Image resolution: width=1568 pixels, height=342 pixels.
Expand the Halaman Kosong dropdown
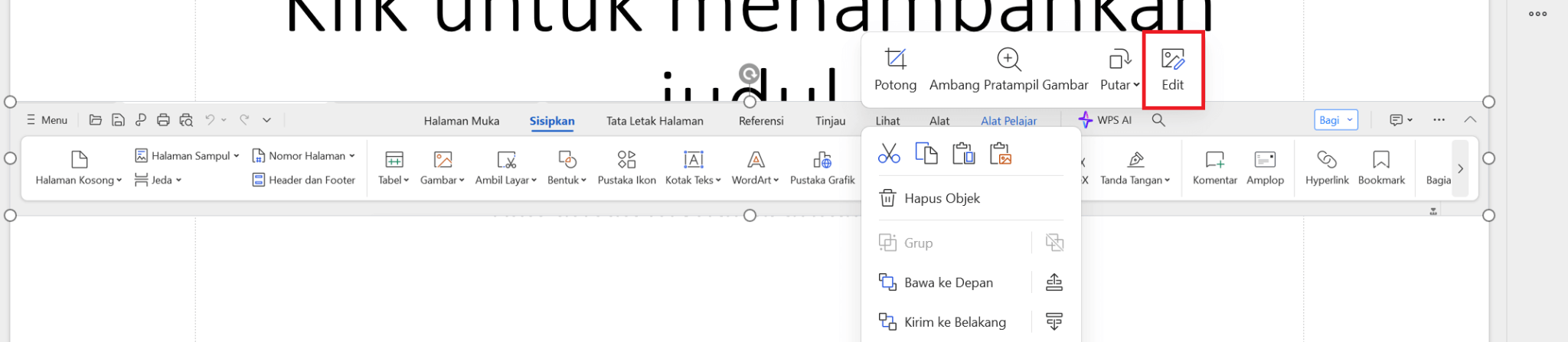pos(79,168)
